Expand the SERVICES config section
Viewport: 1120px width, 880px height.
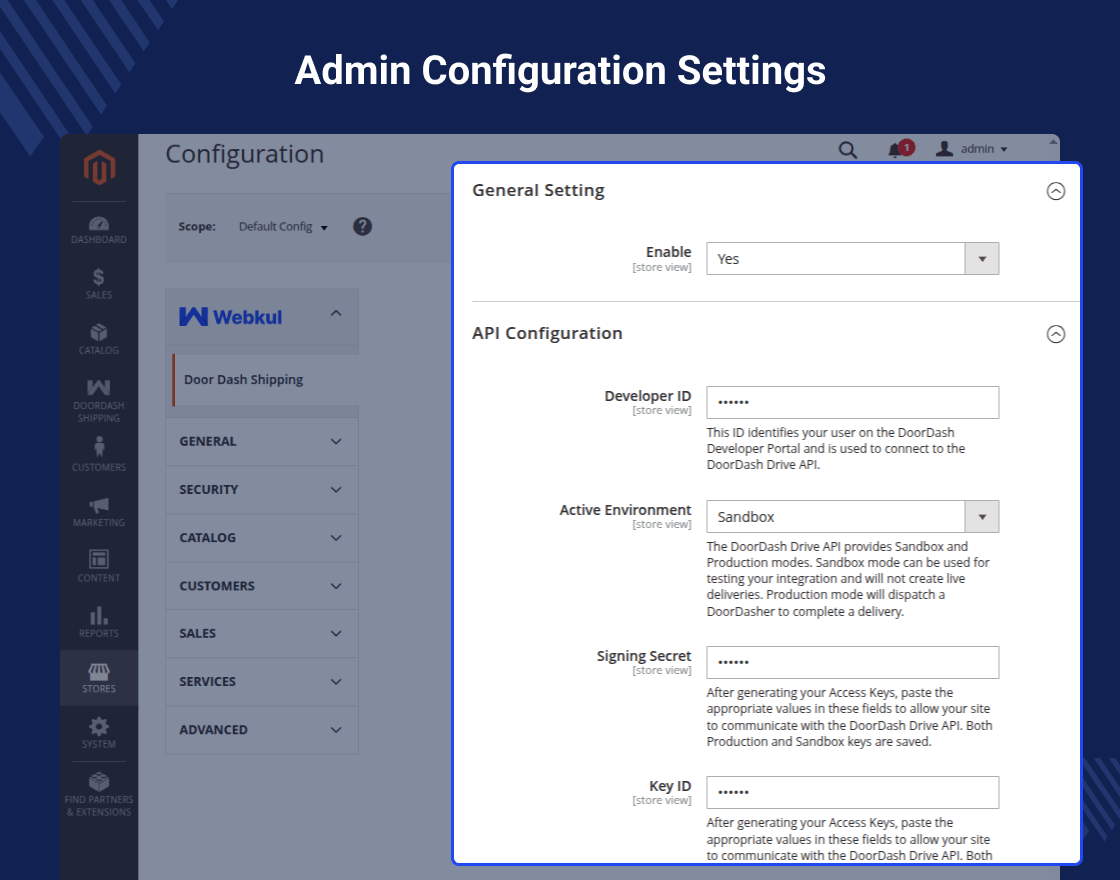[261, 681]
